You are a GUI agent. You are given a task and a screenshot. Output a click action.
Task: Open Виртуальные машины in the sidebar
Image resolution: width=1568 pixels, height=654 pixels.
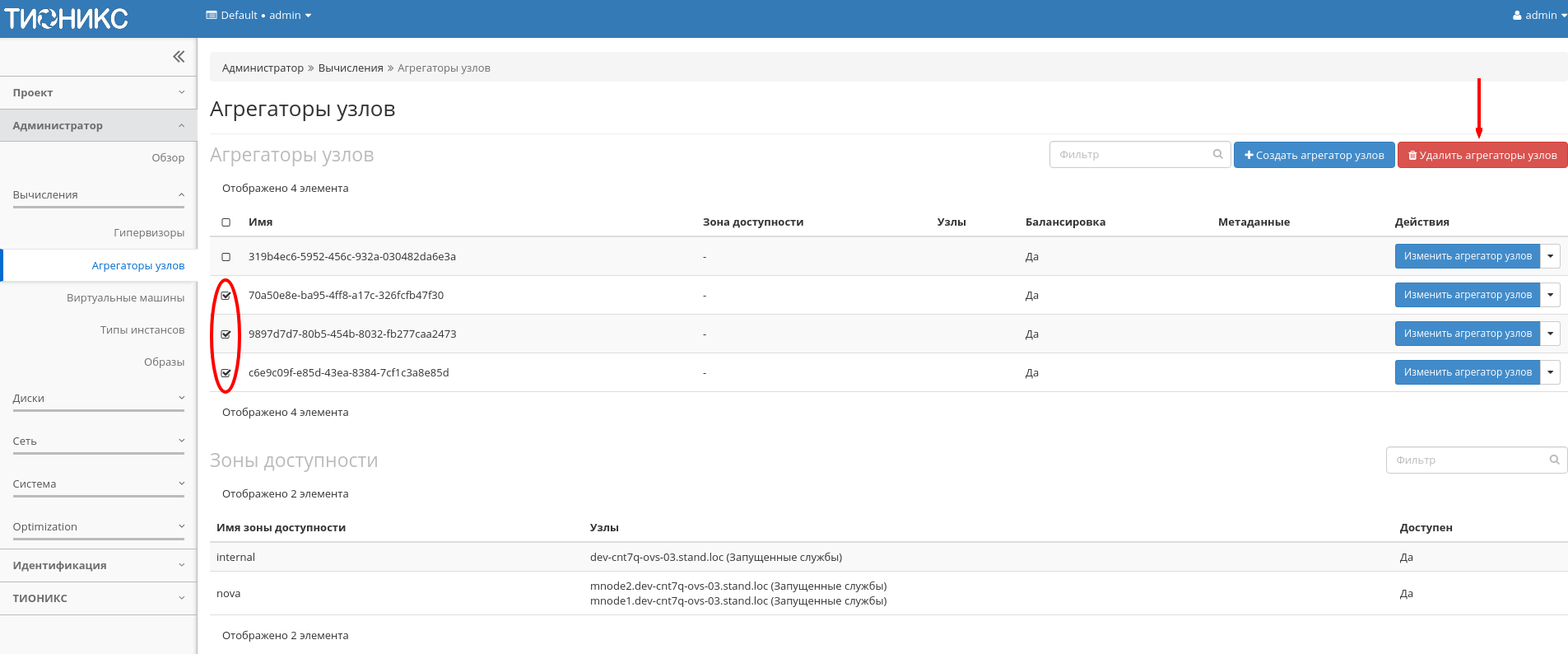click(125, 298)
